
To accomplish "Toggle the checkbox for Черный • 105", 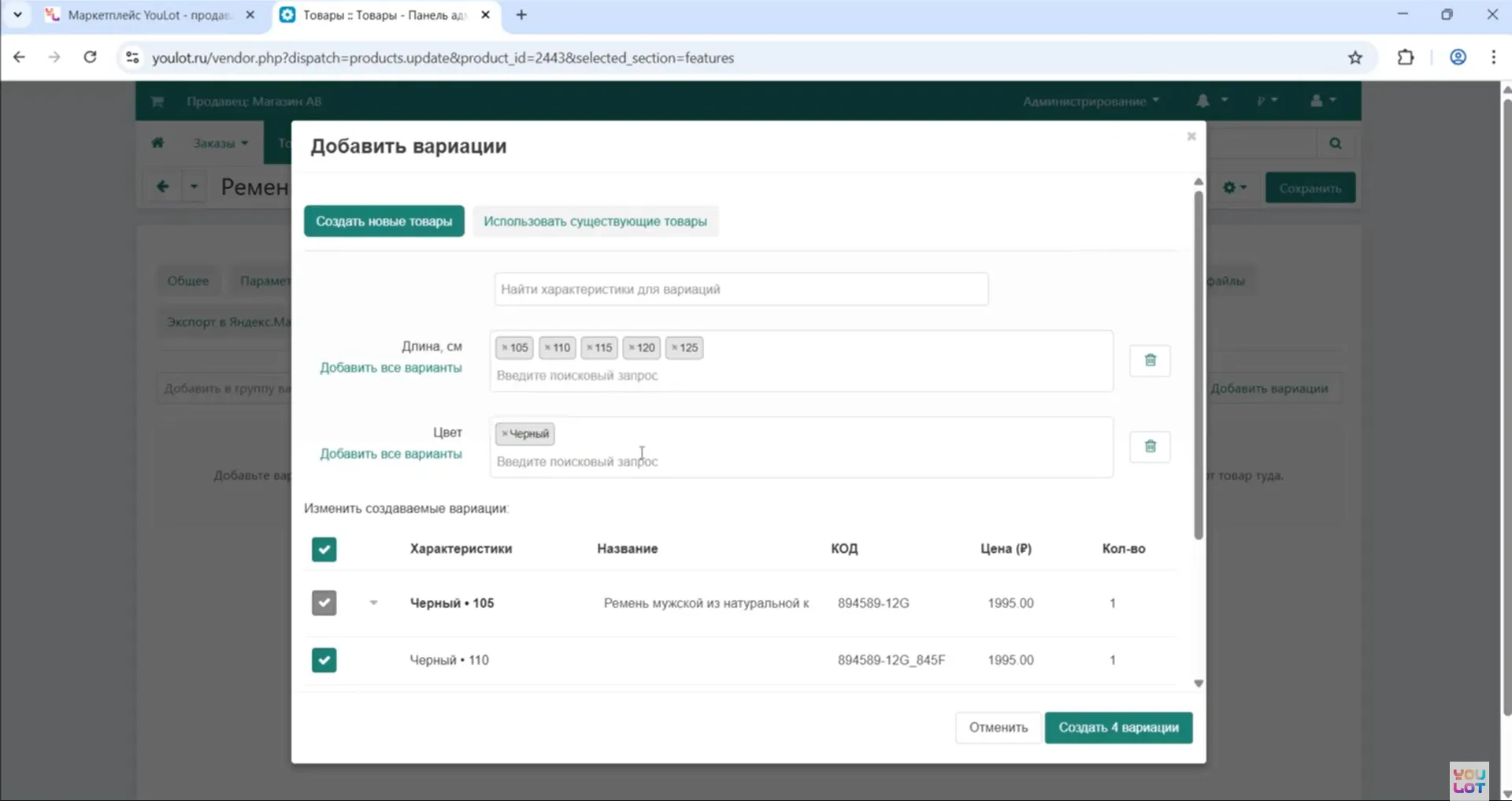I will click(x=324, y=603).
